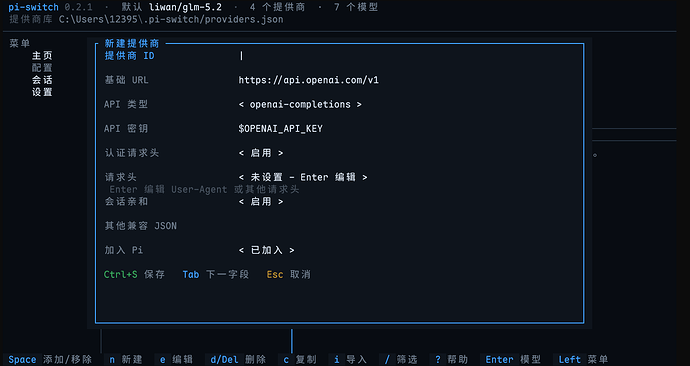
Task: Click the Enter 编辑 User-Agent hint text
Action: click(204, 189)
